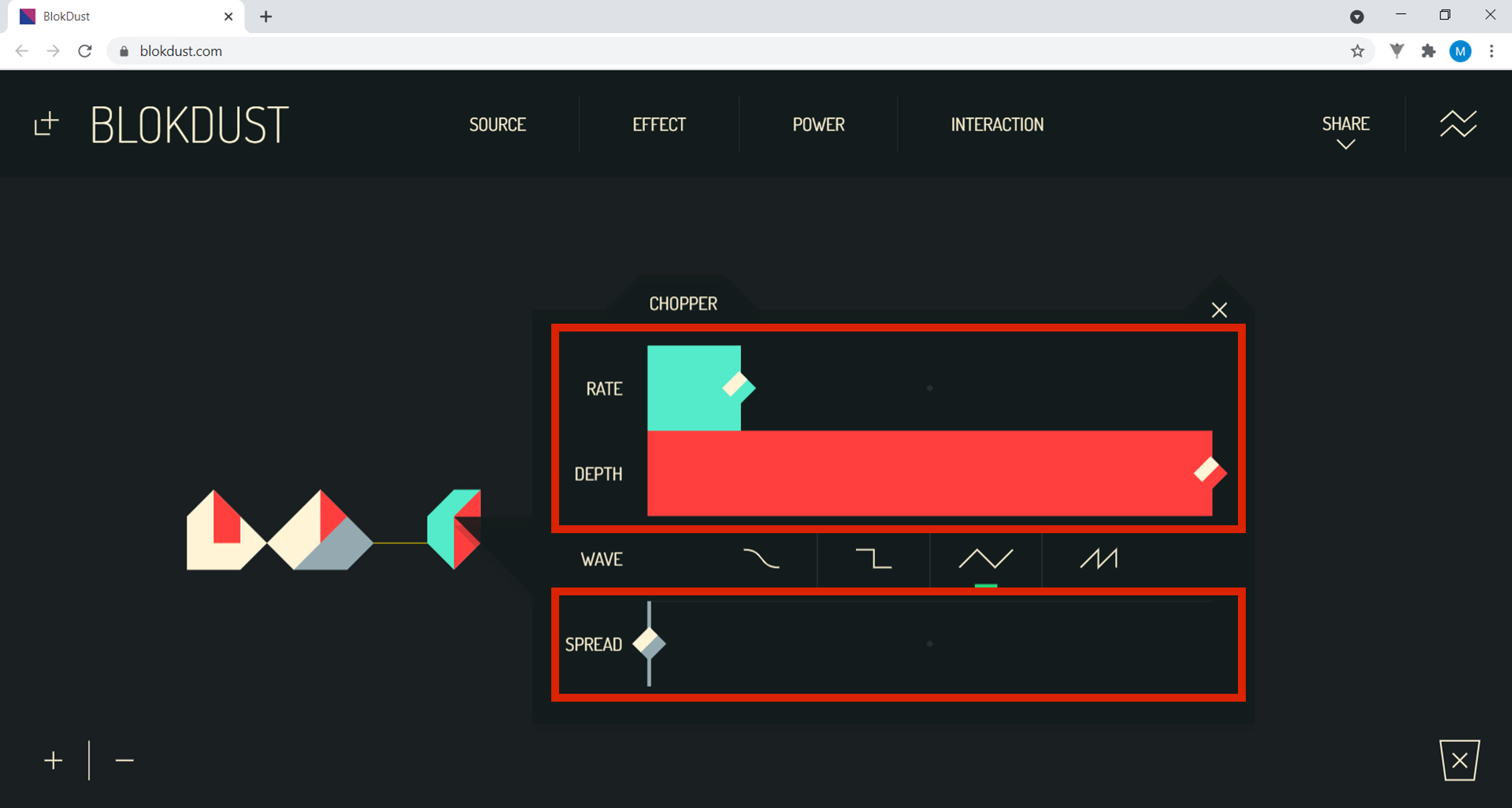The image size is (1512, 808).
Task: Select the red and grey diamond block
Action: click(x=321, y=530)
